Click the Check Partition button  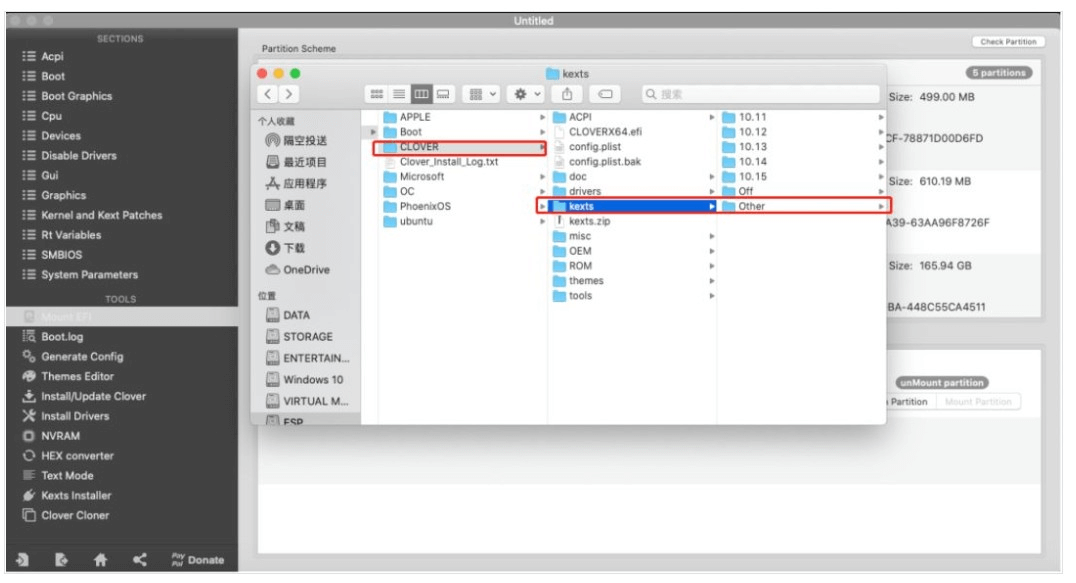pos(1008,42)
